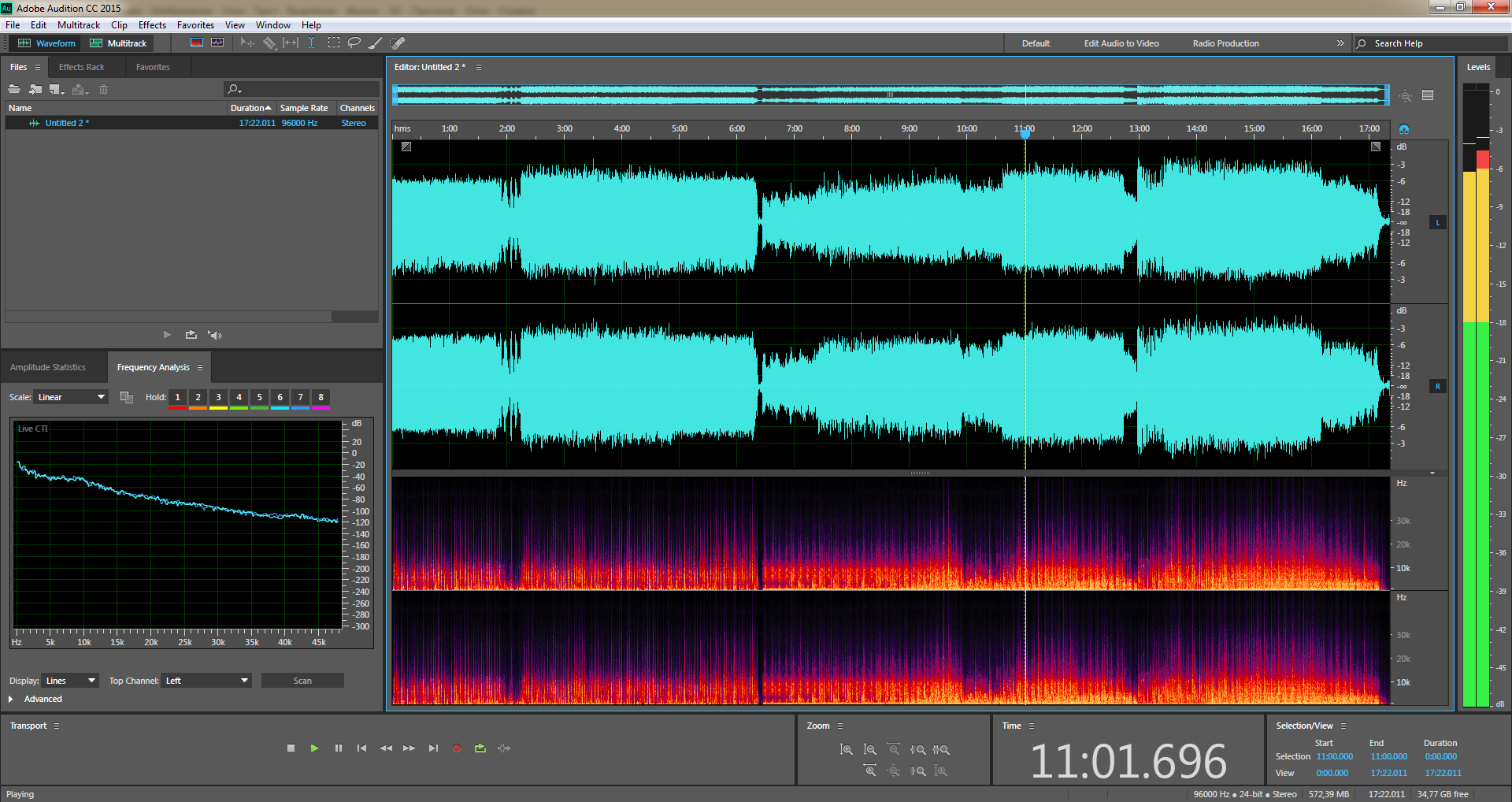
Task: Click Zoom In Amplitude icon
Action: click(847, 749)
